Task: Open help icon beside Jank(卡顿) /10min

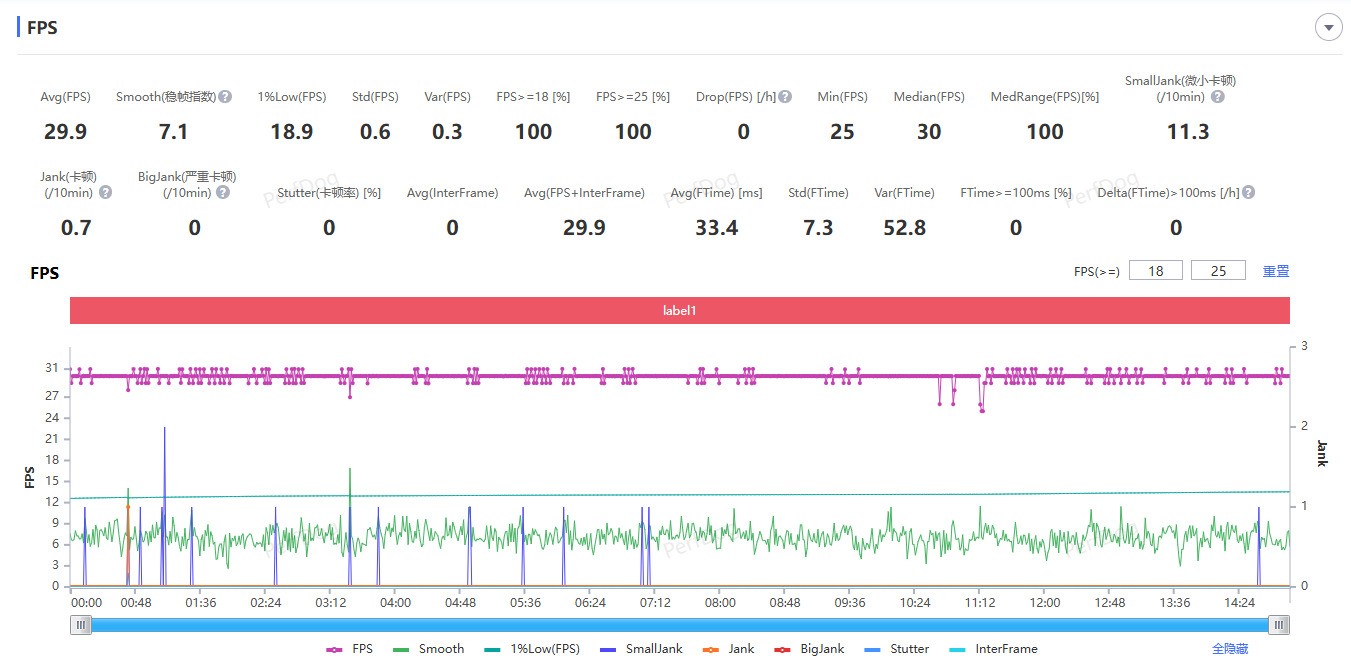Action: point(105,193)
